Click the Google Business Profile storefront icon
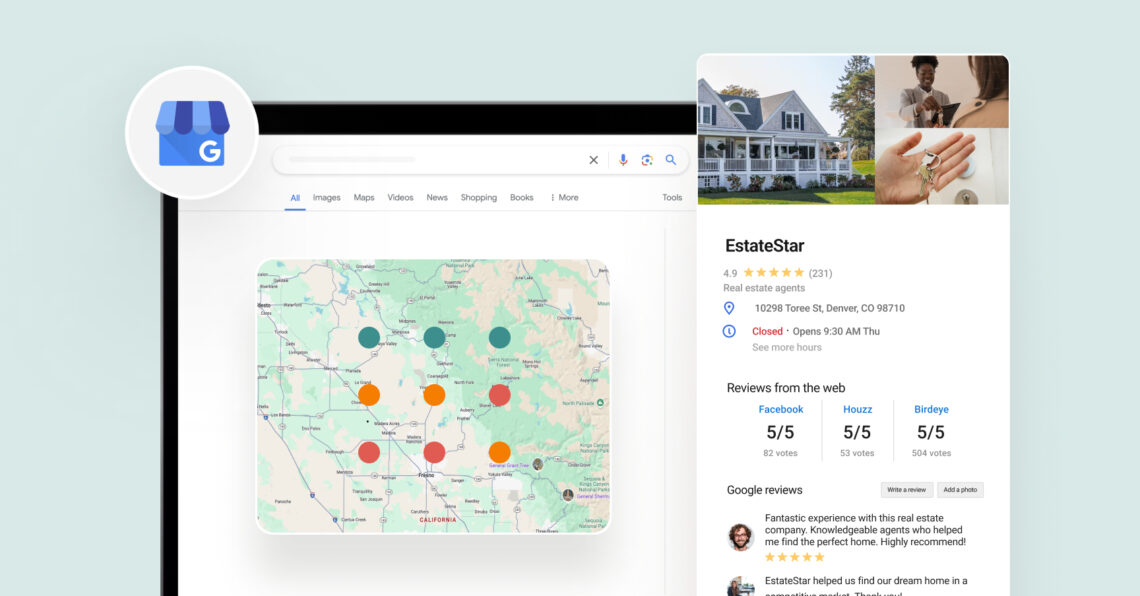1140x596 pixels. coord(193,133)
